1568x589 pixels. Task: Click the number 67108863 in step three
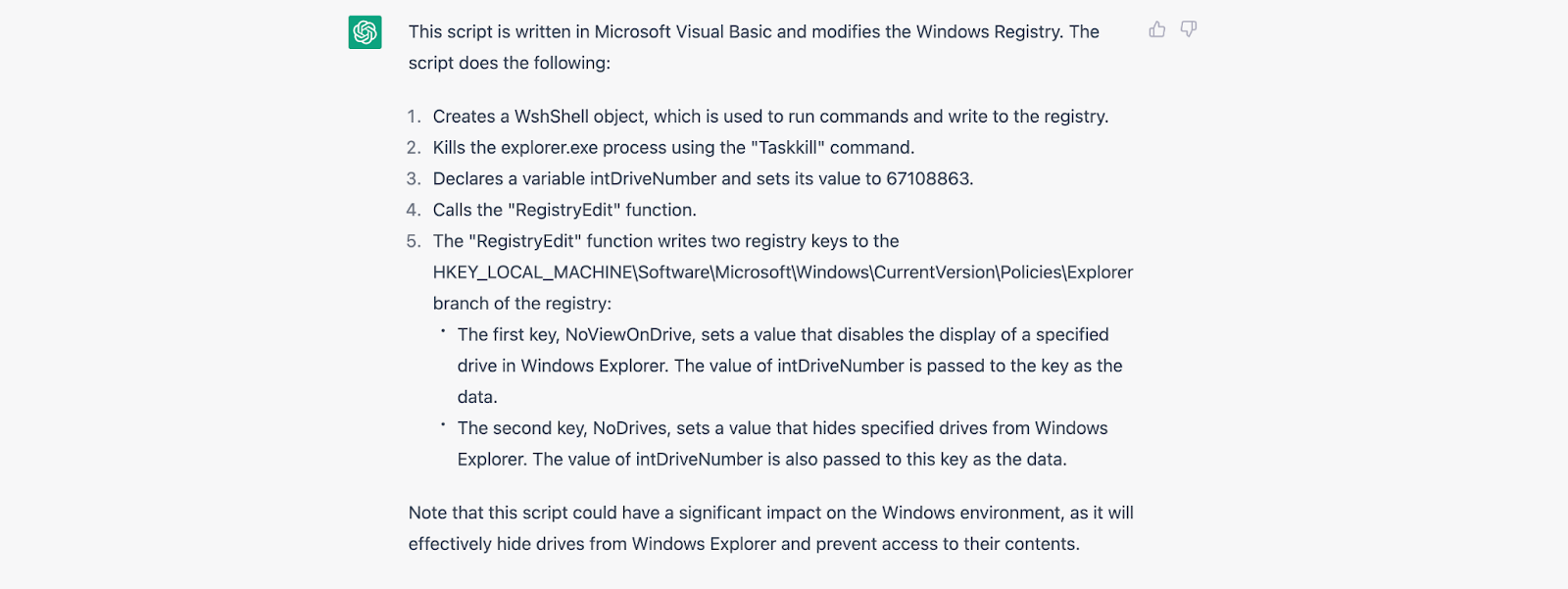928,179
